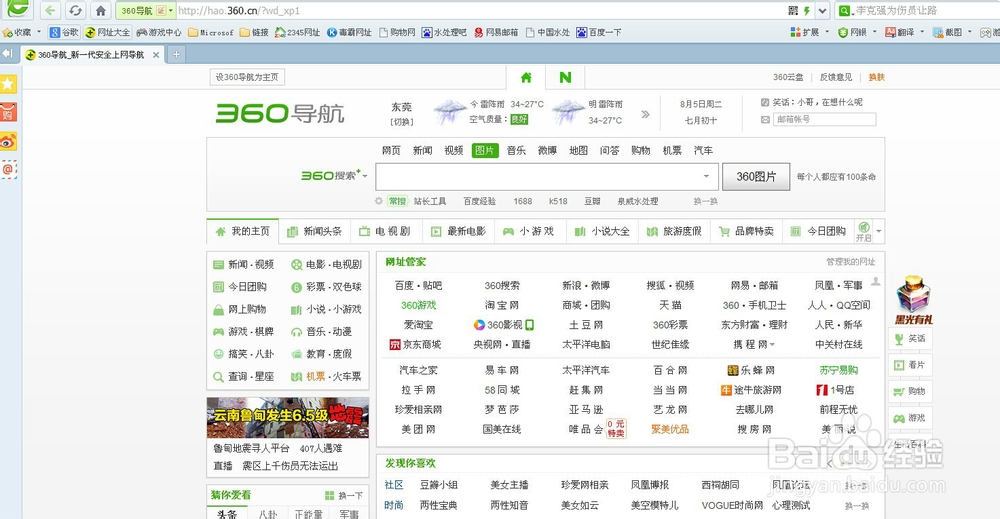Open 网银 toolbar button
The width and height of the screenshot is (1000, 519).
click(852, 32)
